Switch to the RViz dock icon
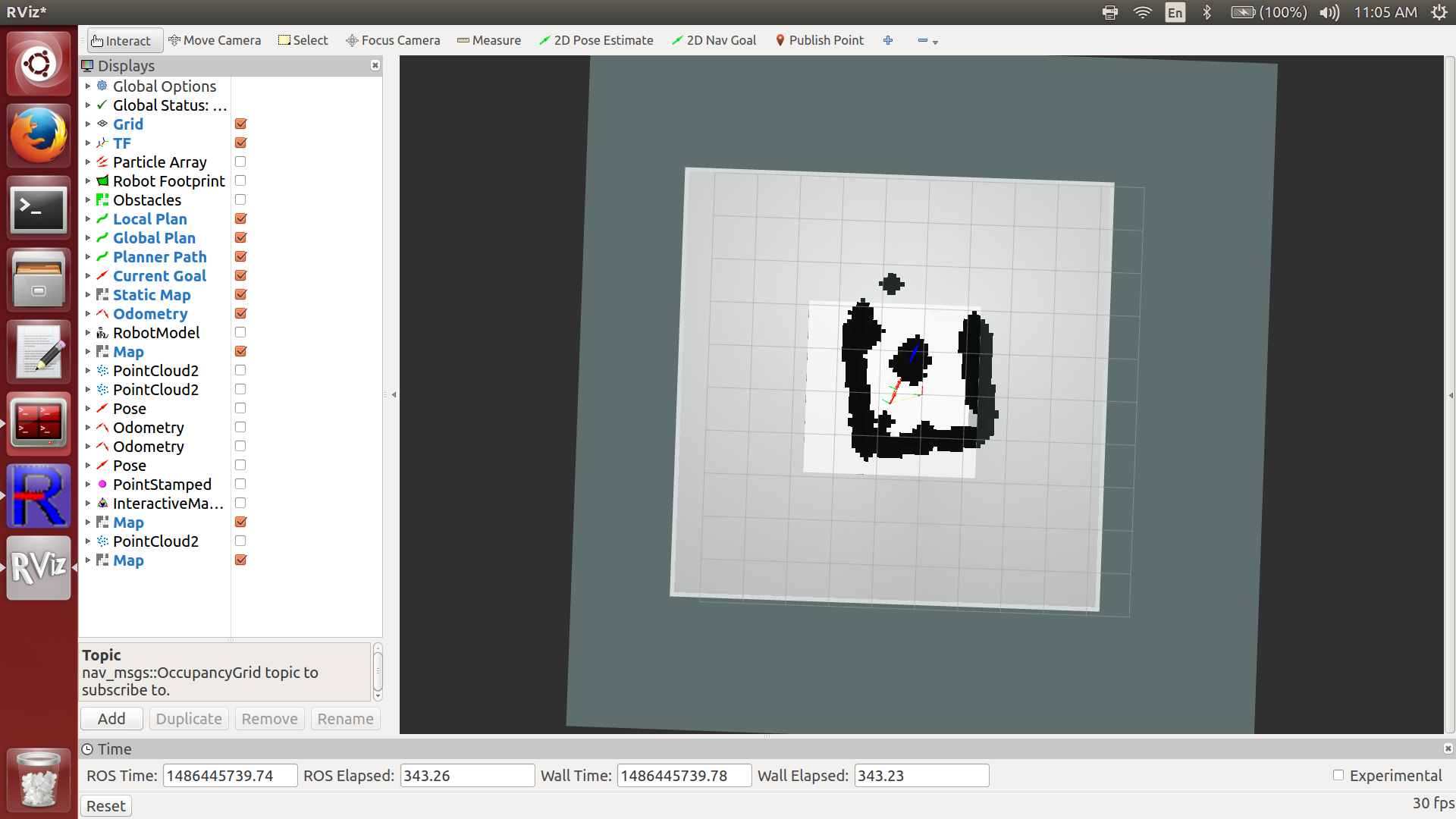 39,568
